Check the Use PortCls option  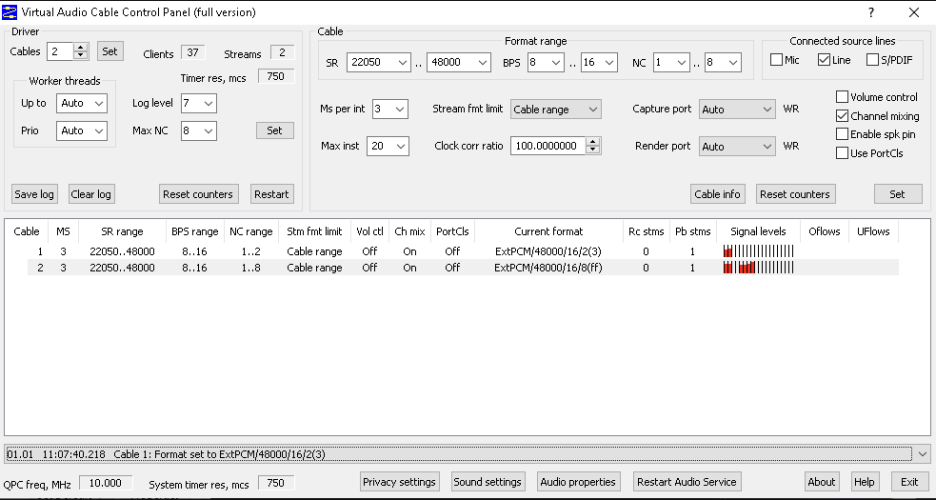(x=842, y=153)
